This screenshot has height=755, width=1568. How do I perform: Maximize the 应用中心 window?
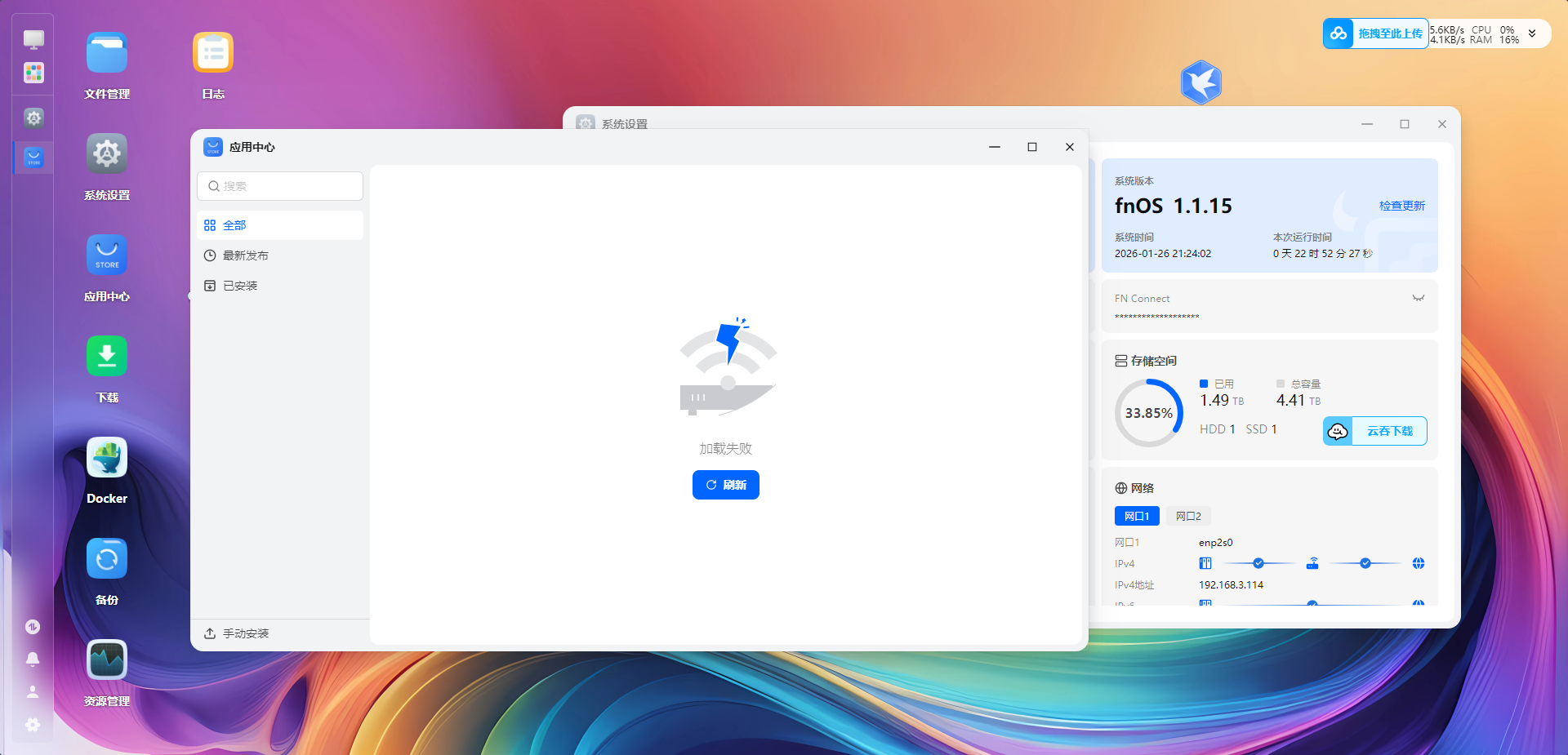(1032, 147)
